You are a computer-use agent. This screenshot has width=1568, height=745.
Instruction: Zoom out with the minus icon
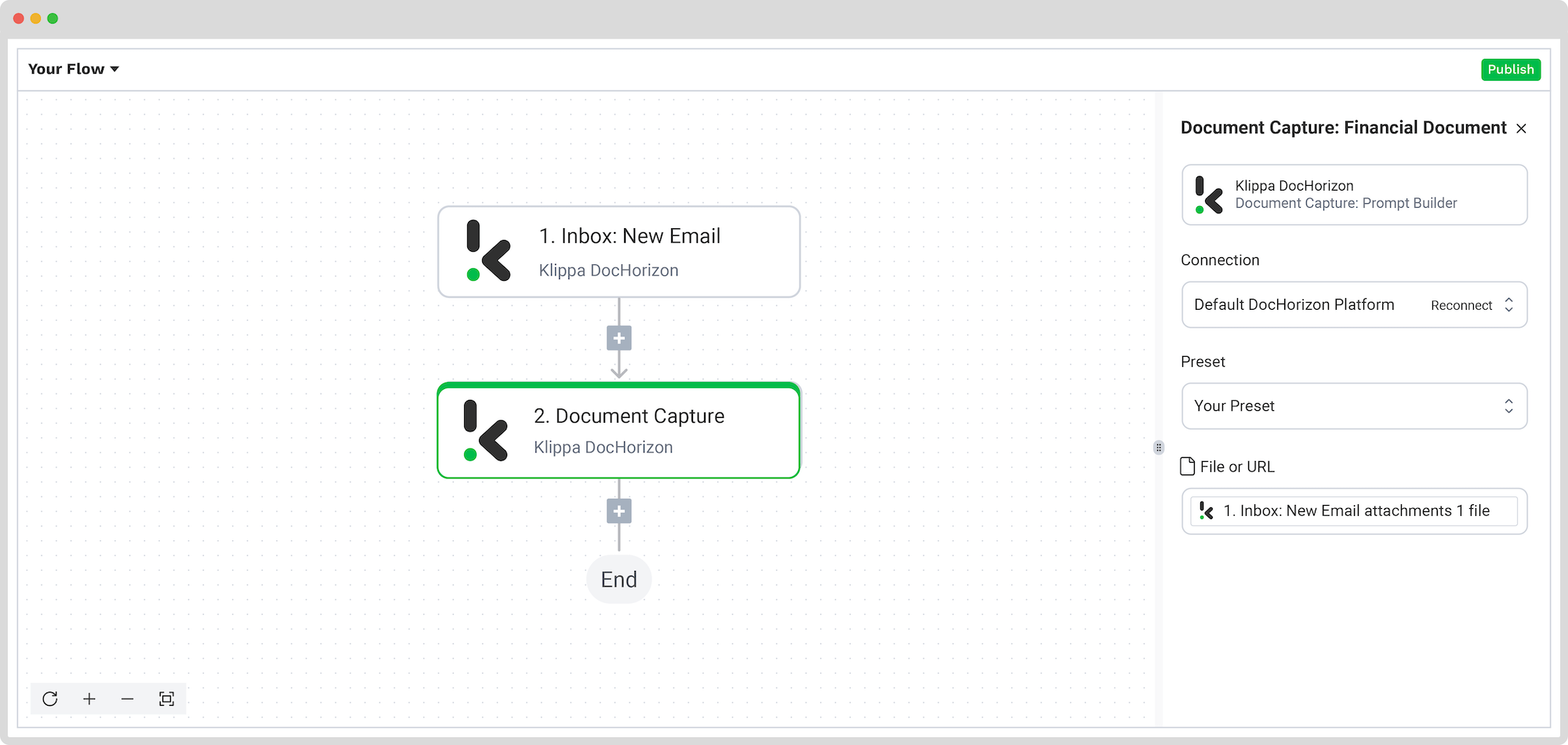pyautogui.click(x=128, y=699)
